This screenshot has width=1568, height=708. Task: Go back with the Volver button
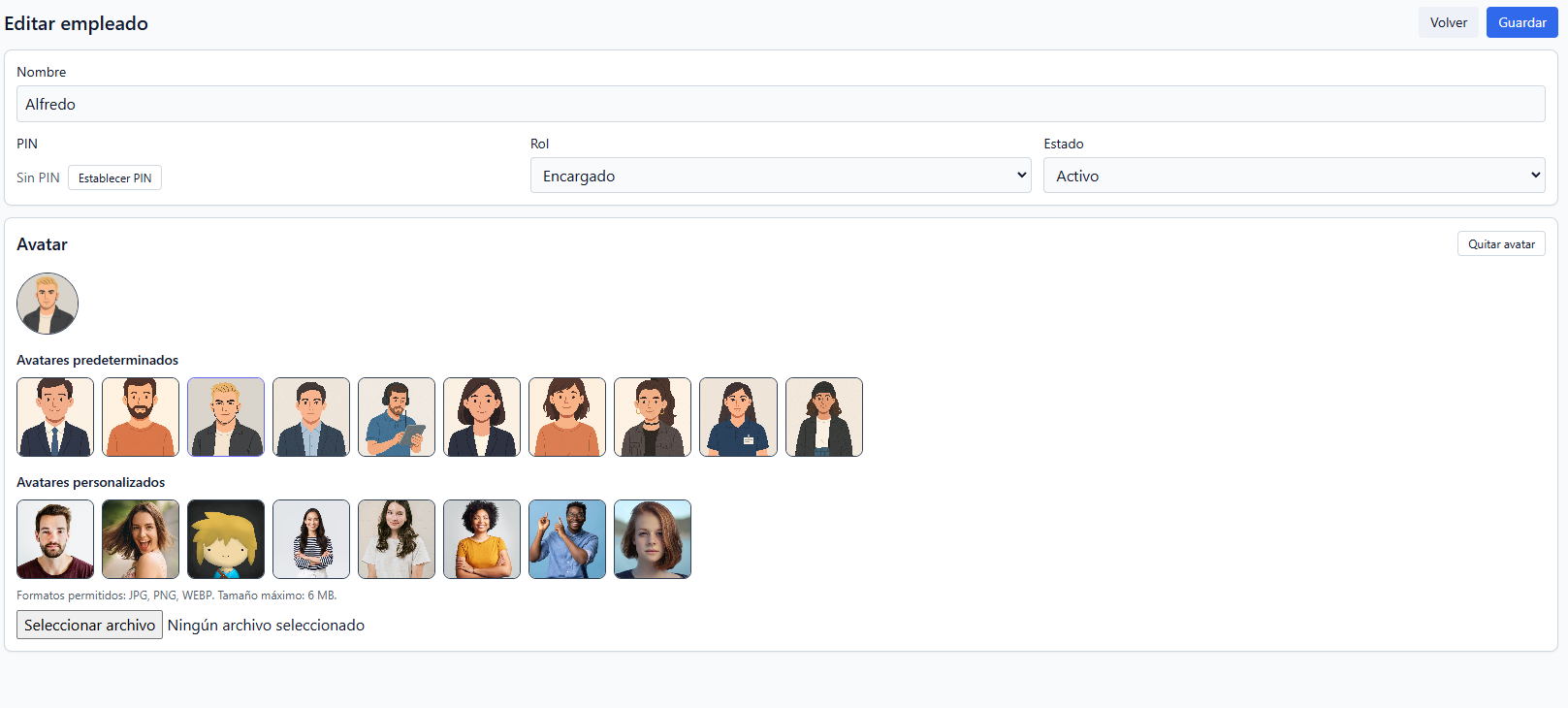tap(1448, 22)
